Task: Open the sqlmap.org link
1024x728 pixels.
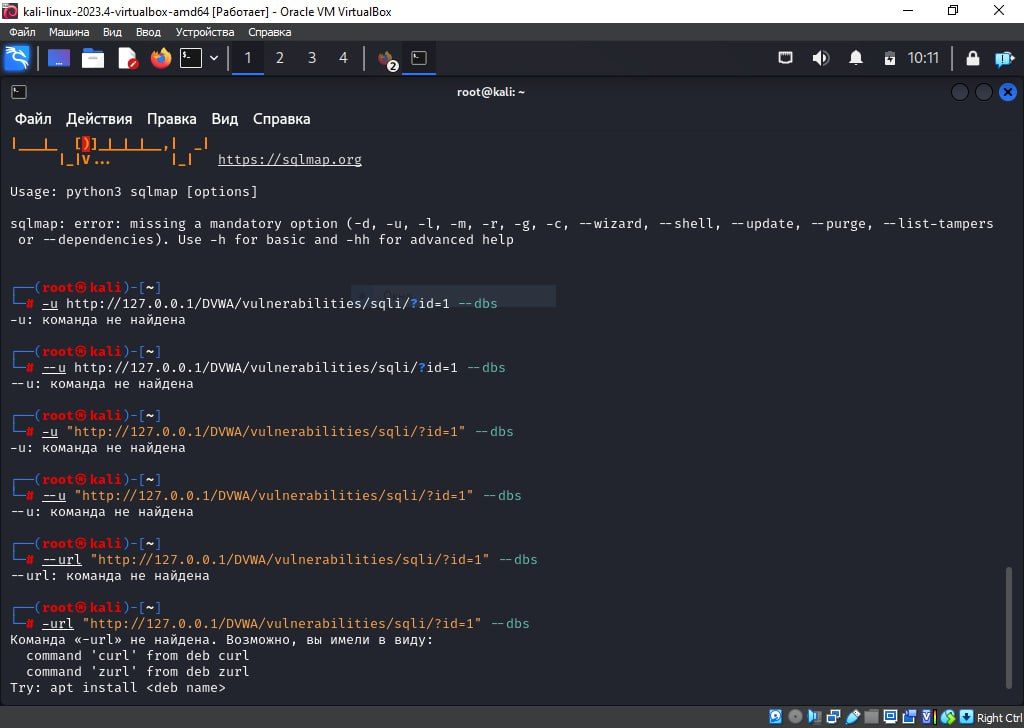Action: (289, 160)
